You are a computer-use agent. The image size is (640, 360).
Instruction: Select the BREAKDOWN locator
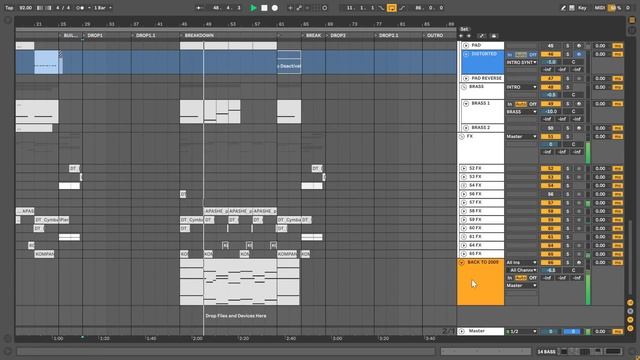[x=199, y=36]
